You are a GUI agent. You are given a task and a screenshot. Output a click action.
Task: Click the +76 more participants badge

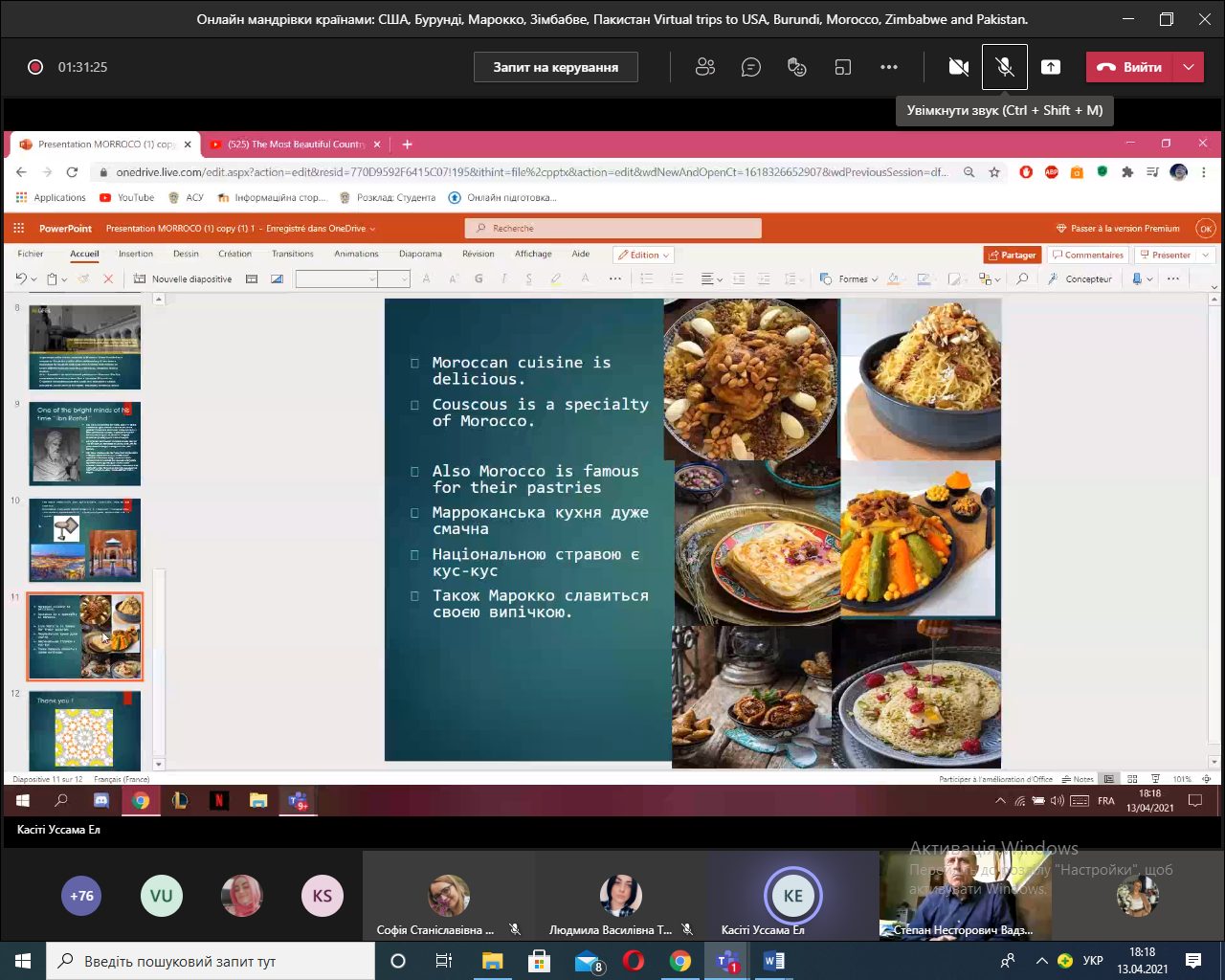point(82,896)
